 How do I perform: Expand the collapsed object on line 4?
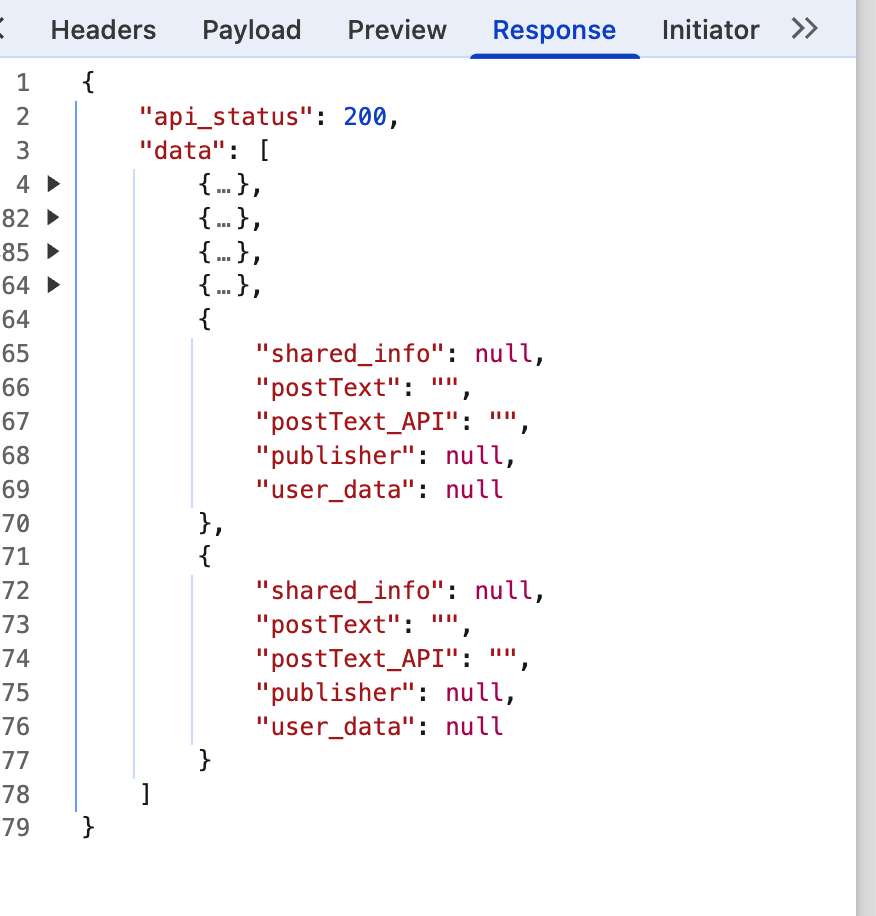[x=54, y=184]
